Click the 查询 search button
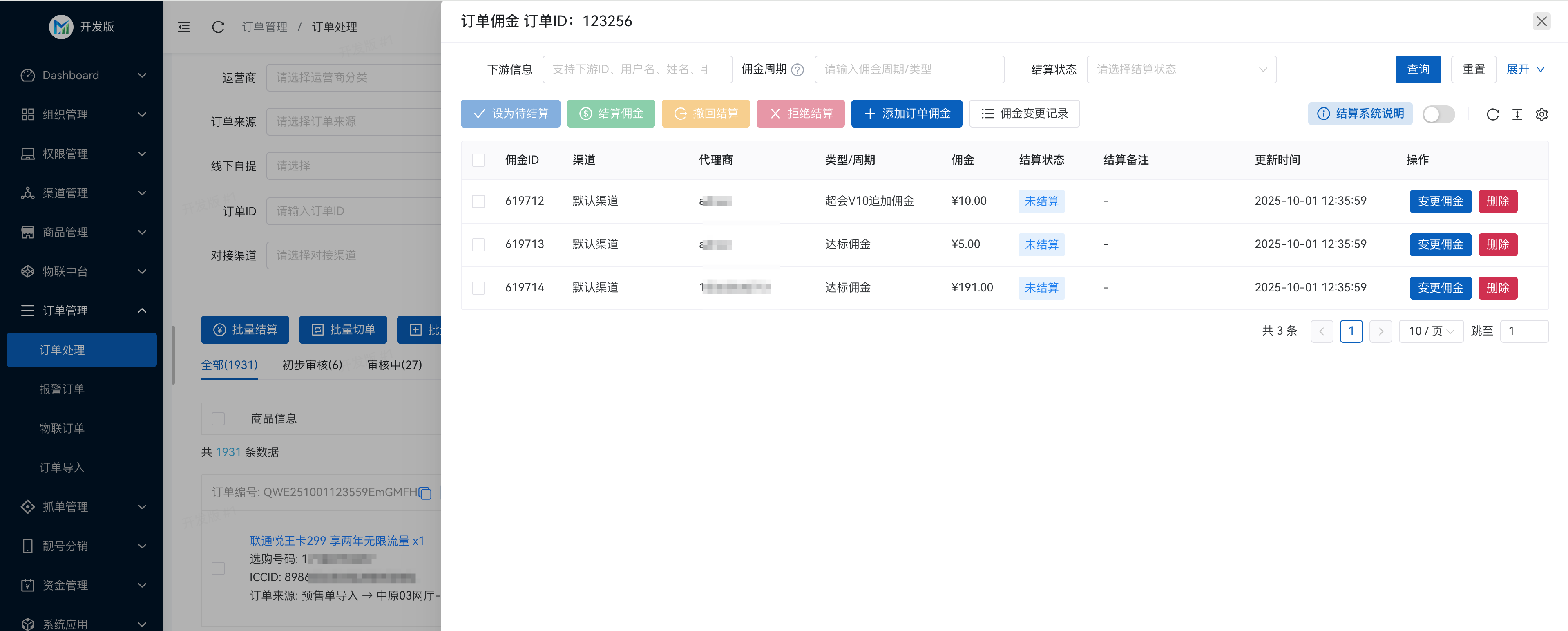The height and width of the screenshot is (631, 1568). (x=1418, y=69)
